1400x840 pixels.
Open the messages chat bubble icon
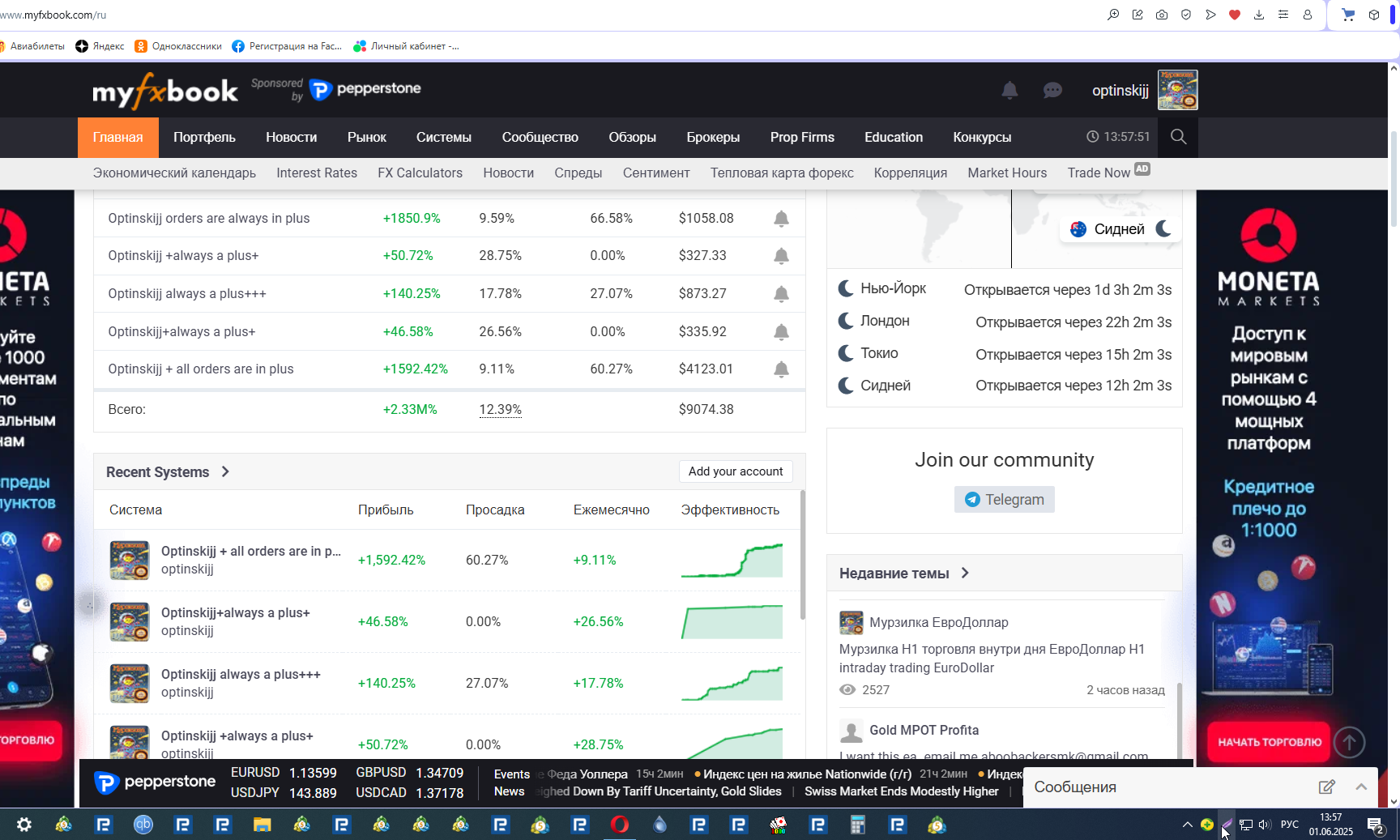tap(1052, 90)
